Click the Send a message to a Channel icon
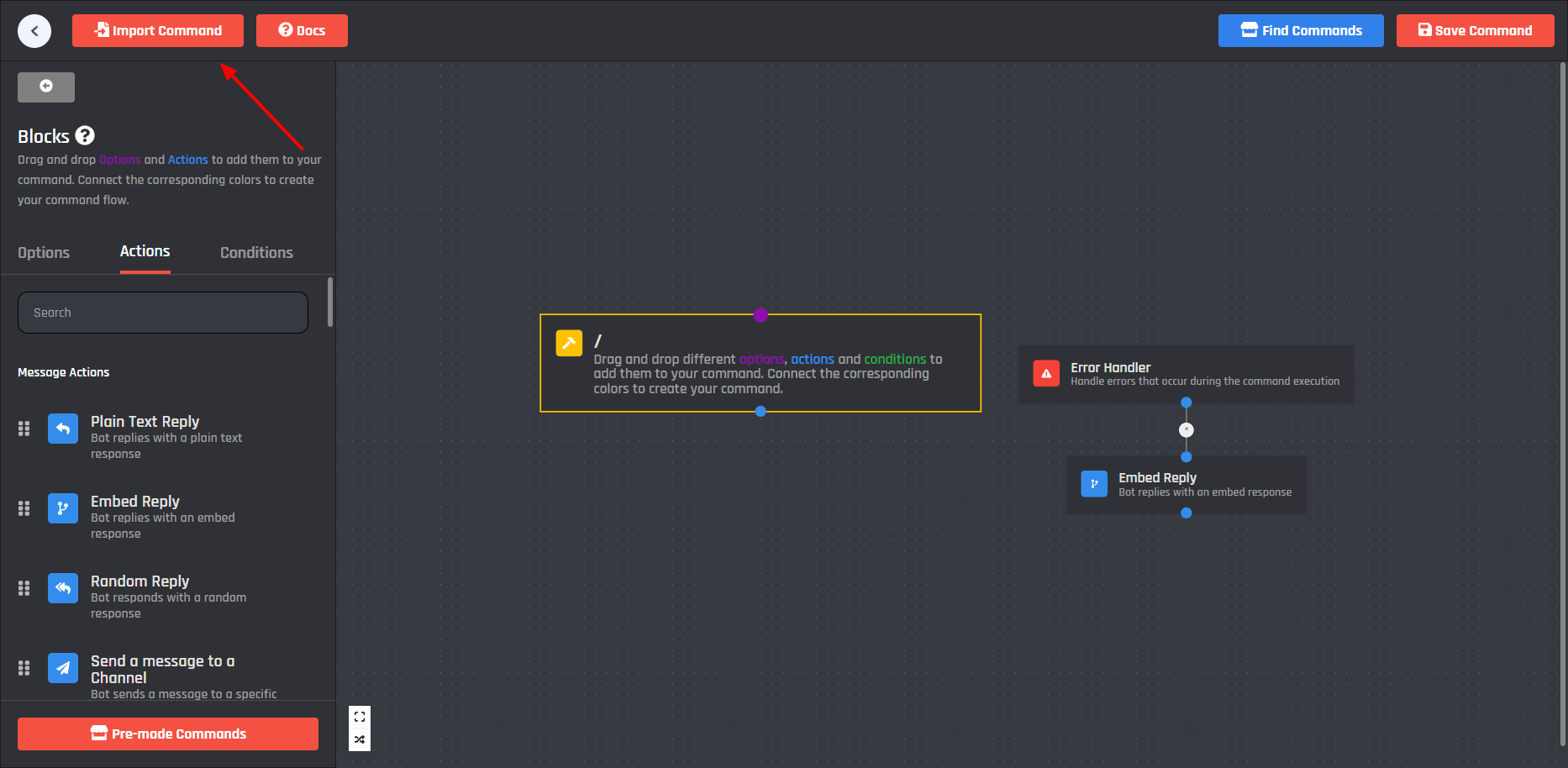Image resolution: width=1568 pixels, height=768 pixels. click(x=63, y=668)
